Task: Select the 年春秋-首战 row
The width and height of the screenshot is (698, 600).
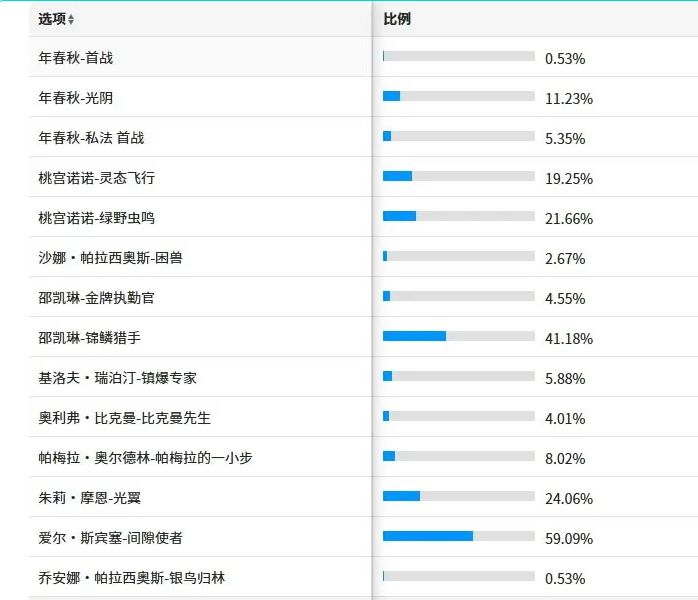Action: [x=363, y=57]
